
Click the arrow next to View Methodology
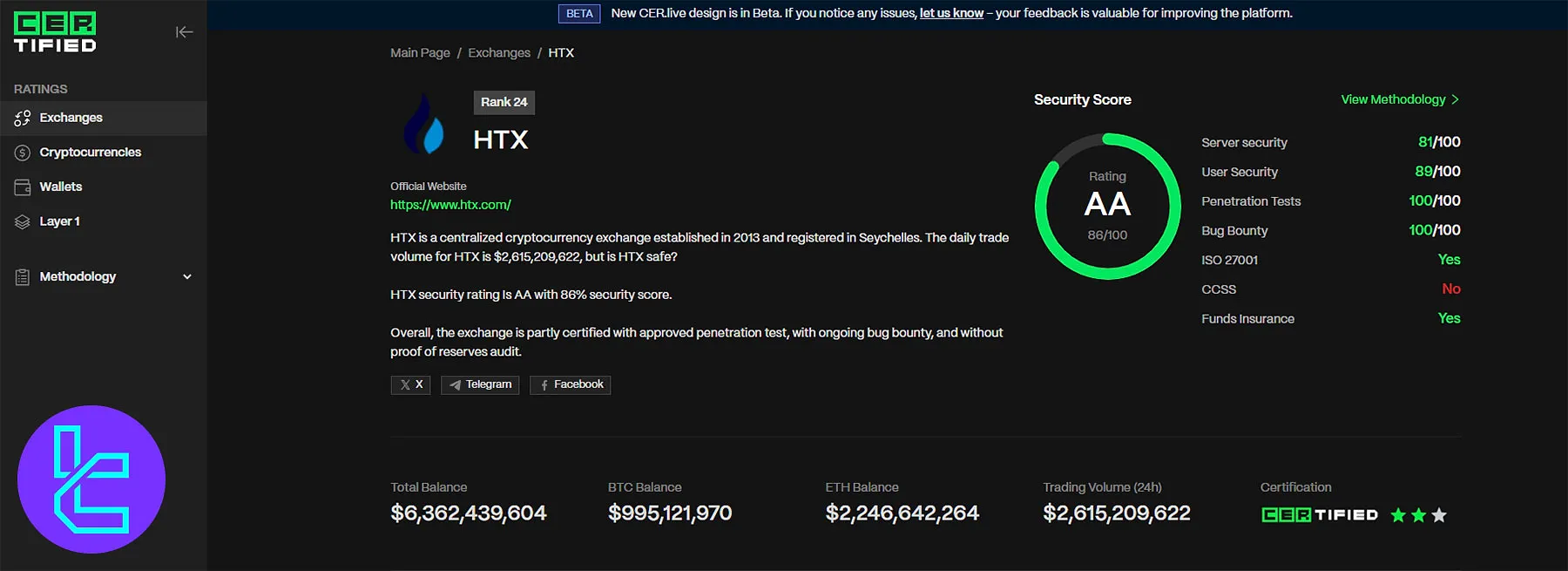point(1455,99)
